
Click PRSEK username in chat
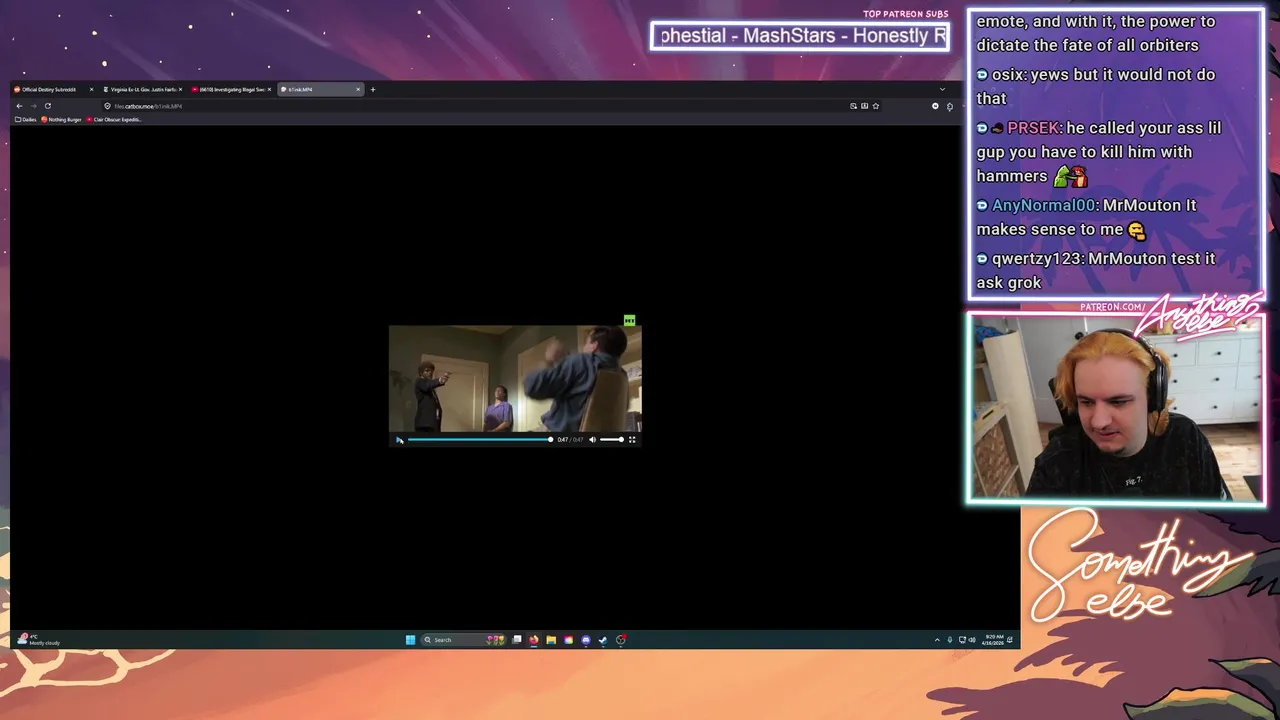pos(1034,128)
